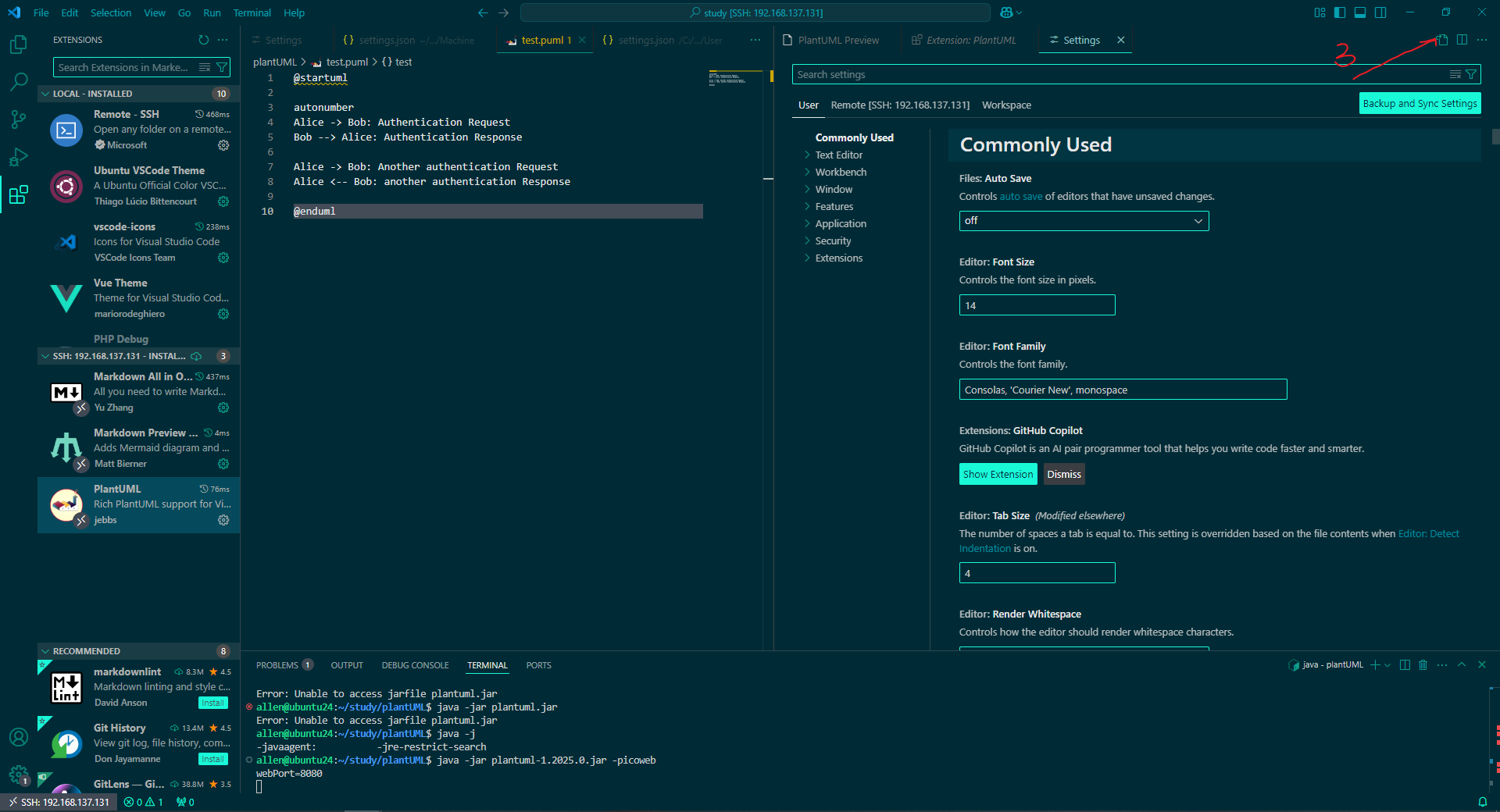
Task: Create a new terminal with the plus icon
Action: (x=1375, y=665)
